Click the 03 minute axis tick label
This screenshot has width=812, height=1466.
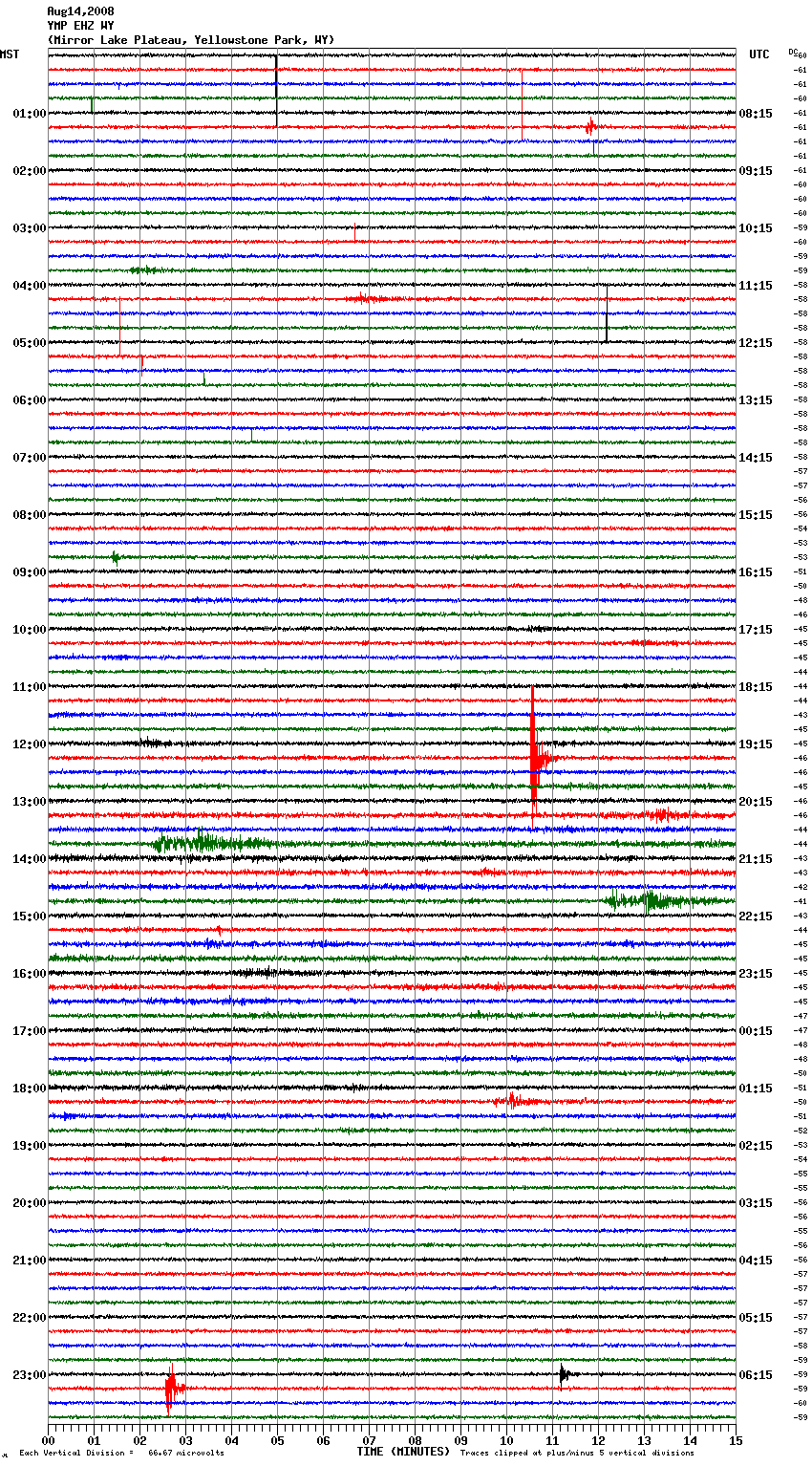click(185, 1440)
